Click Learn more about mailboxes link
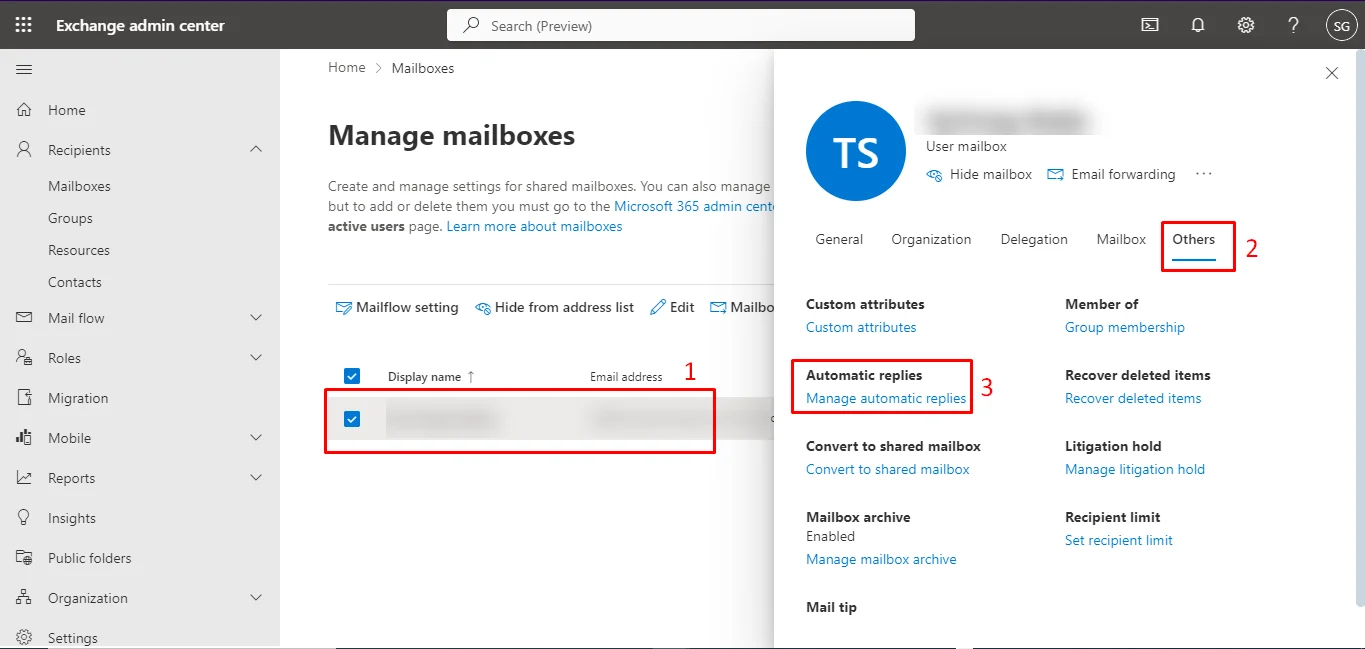The width and height of the screenshot is (1365, 649). point(534,227)
